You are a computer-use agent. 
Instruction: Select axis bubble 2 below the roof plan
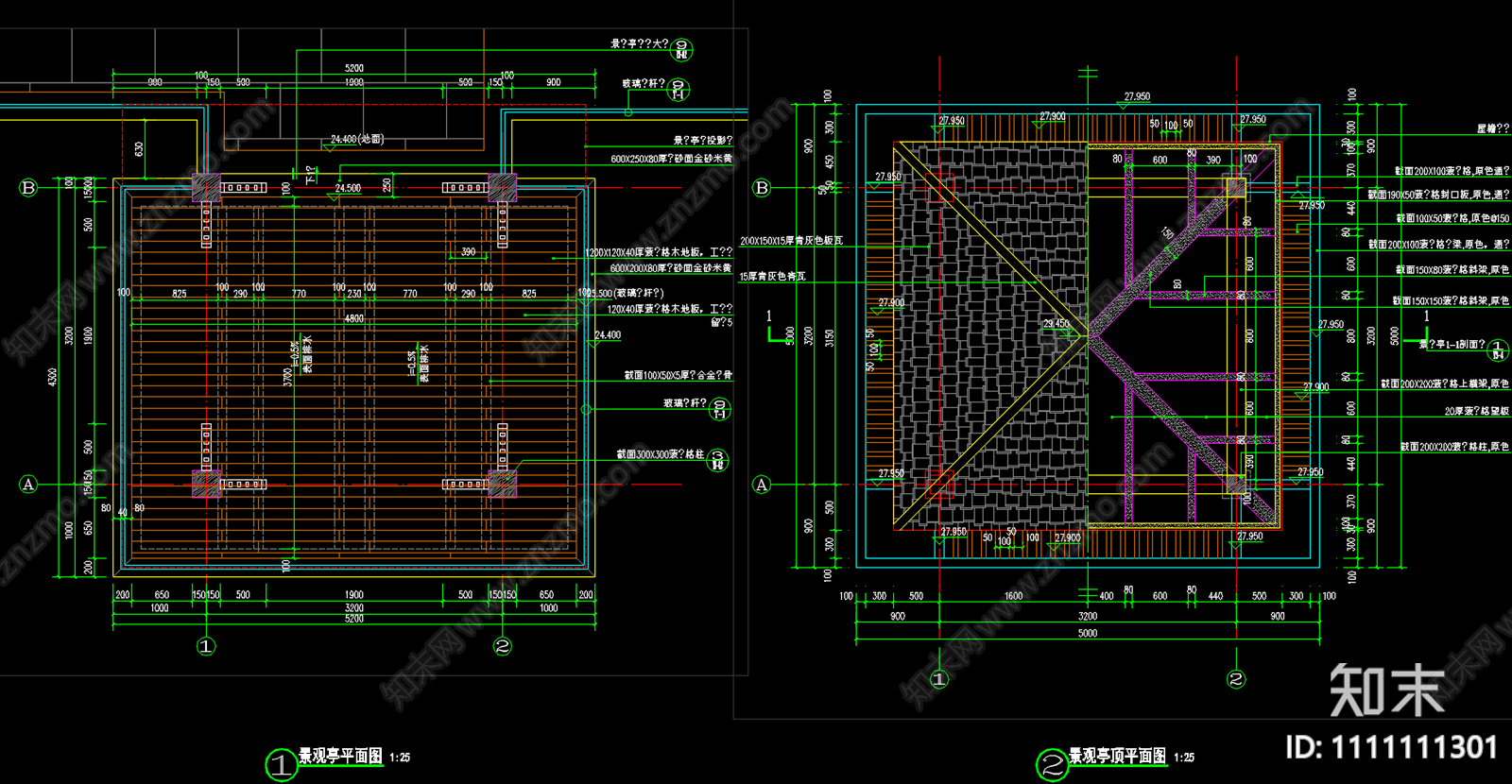pos(1236,679)
